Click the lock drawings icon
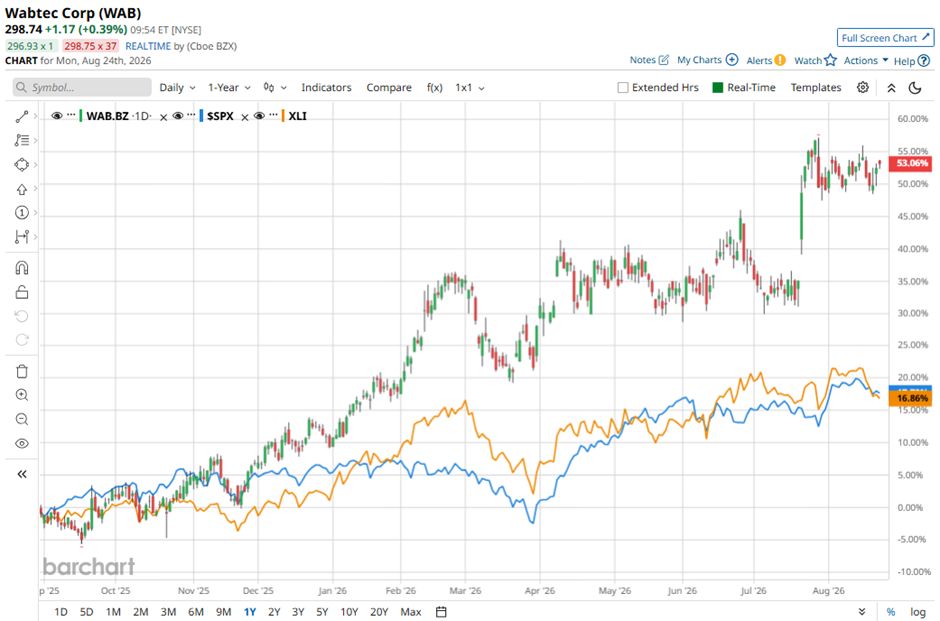The height and width of the screenshot is (621, 940). (22, 292)
